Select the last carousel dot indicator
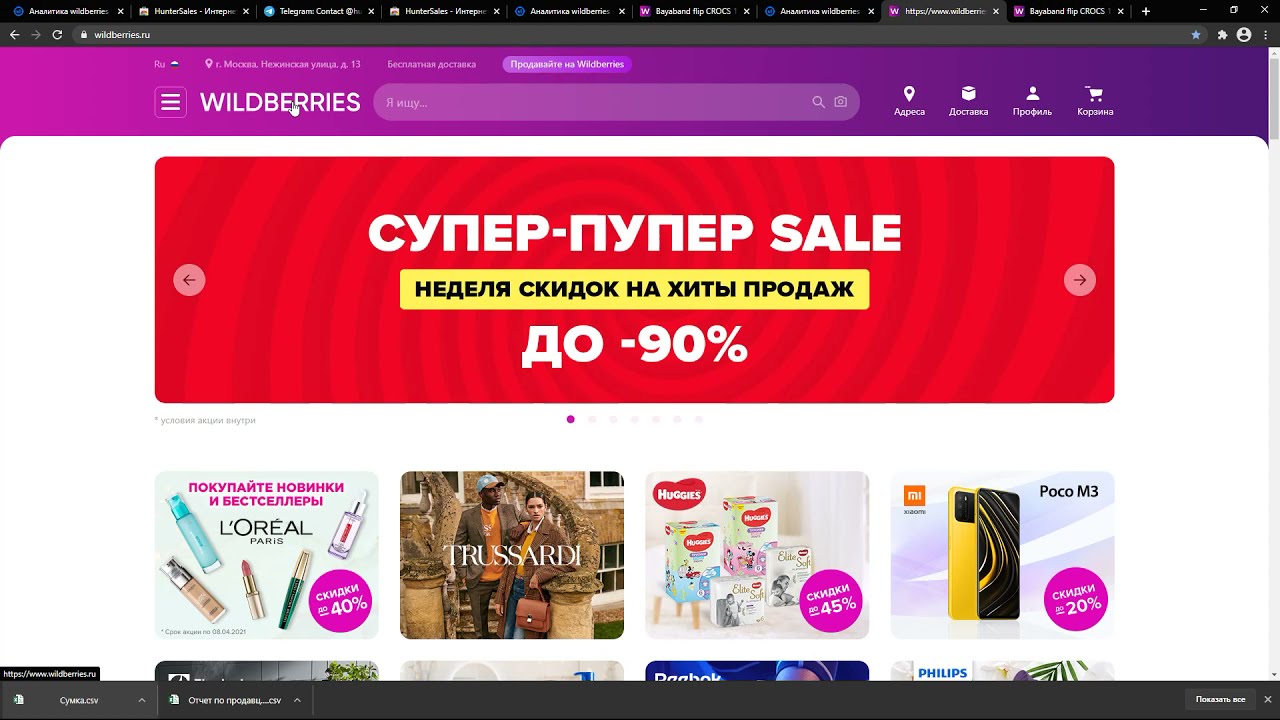Viewport: 1280px width, 720px height. [699, 420]
